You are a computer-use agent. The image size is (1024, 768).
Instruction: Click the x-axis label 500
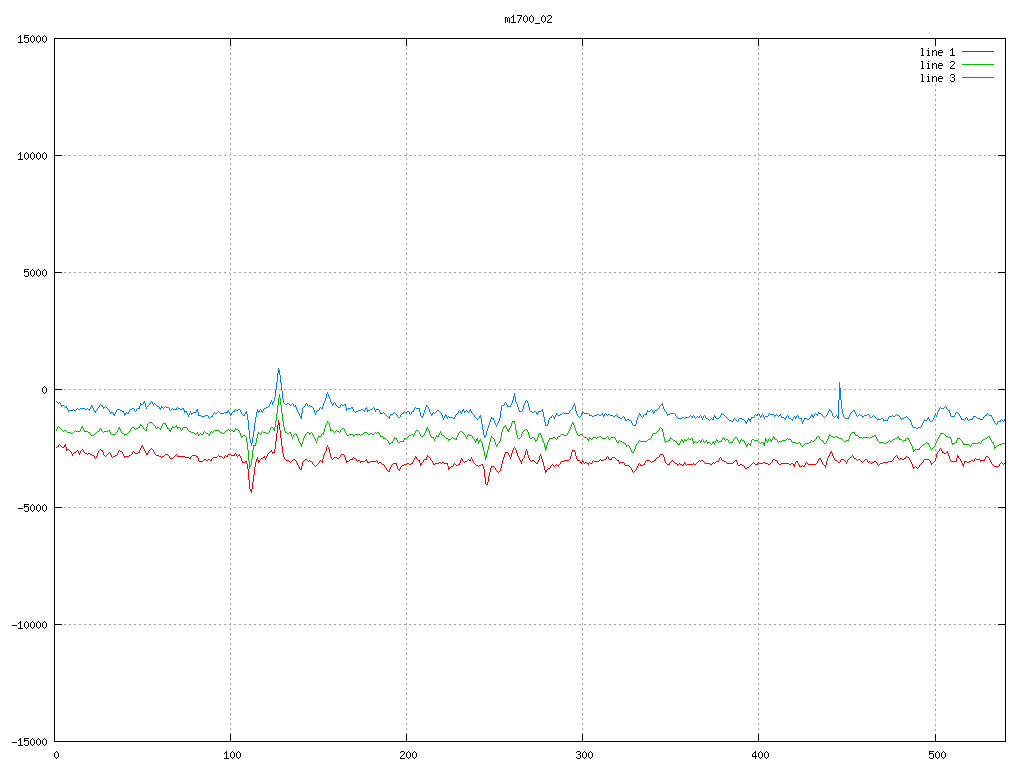[x=936, y=756]
